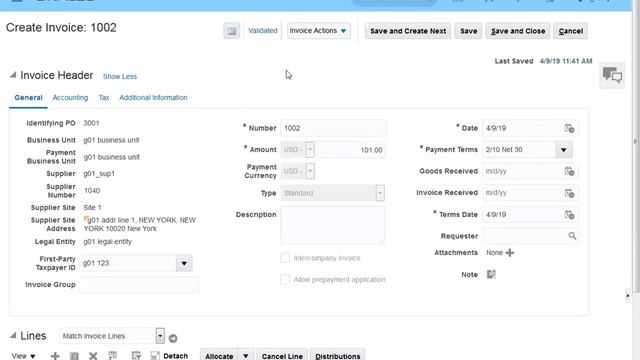Click the Supplier Number value 1040
Image resolution: width=640 pixels, height=360 pixels.
(92, 191)
